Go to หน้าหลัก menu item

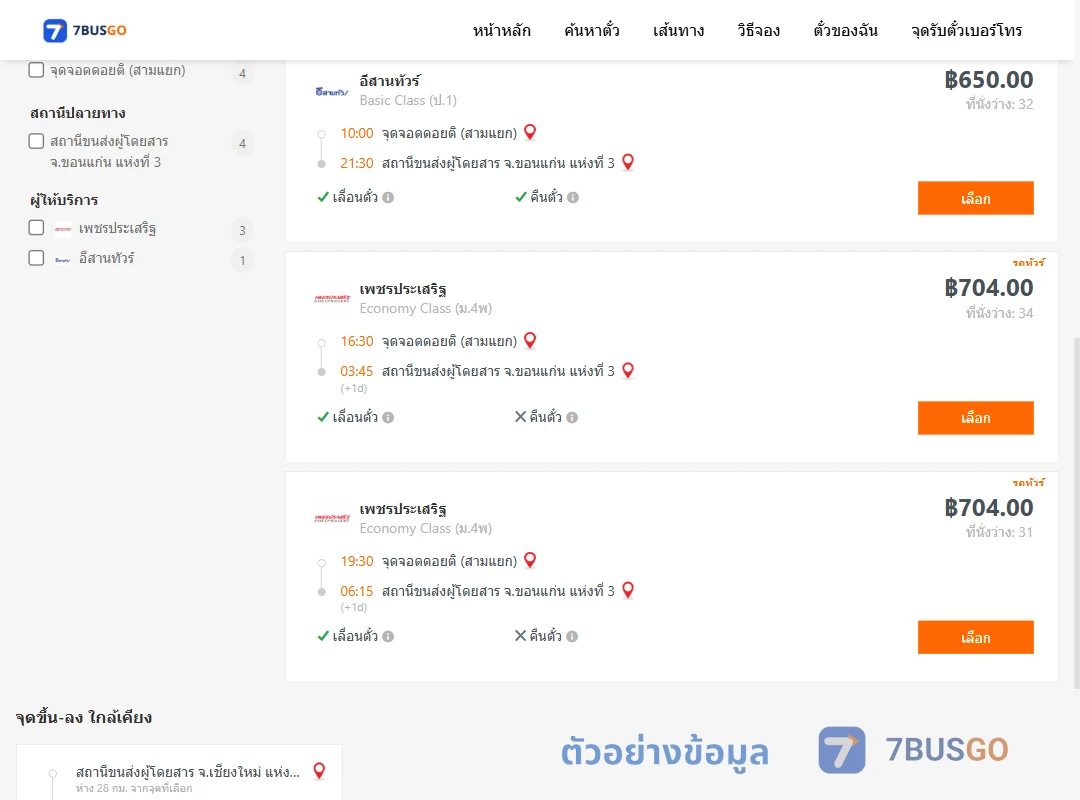point(501,30)
